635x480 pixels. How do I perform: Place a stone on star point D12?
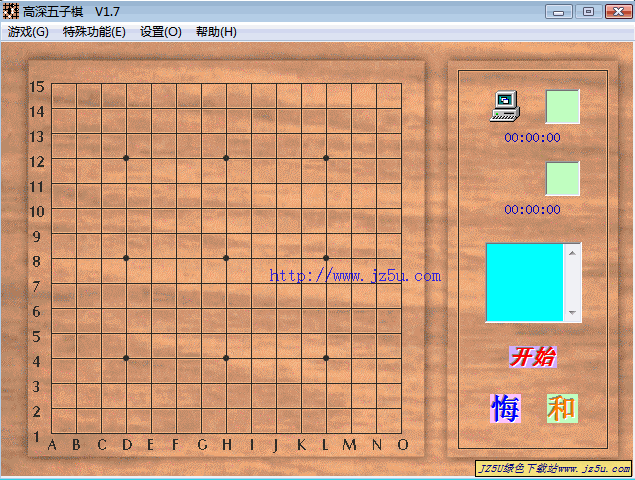(126, 158)
